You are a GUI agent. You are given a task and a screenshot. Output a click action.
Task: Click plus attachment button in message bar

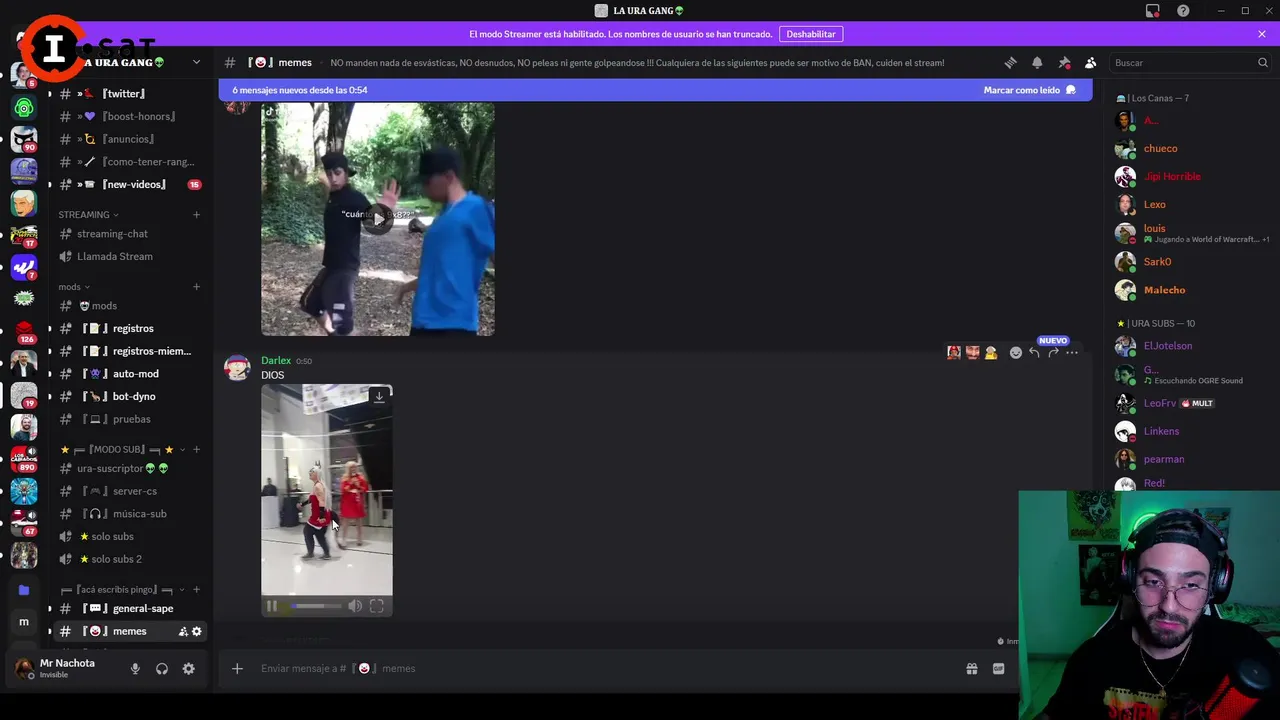[x=237, y=668]
